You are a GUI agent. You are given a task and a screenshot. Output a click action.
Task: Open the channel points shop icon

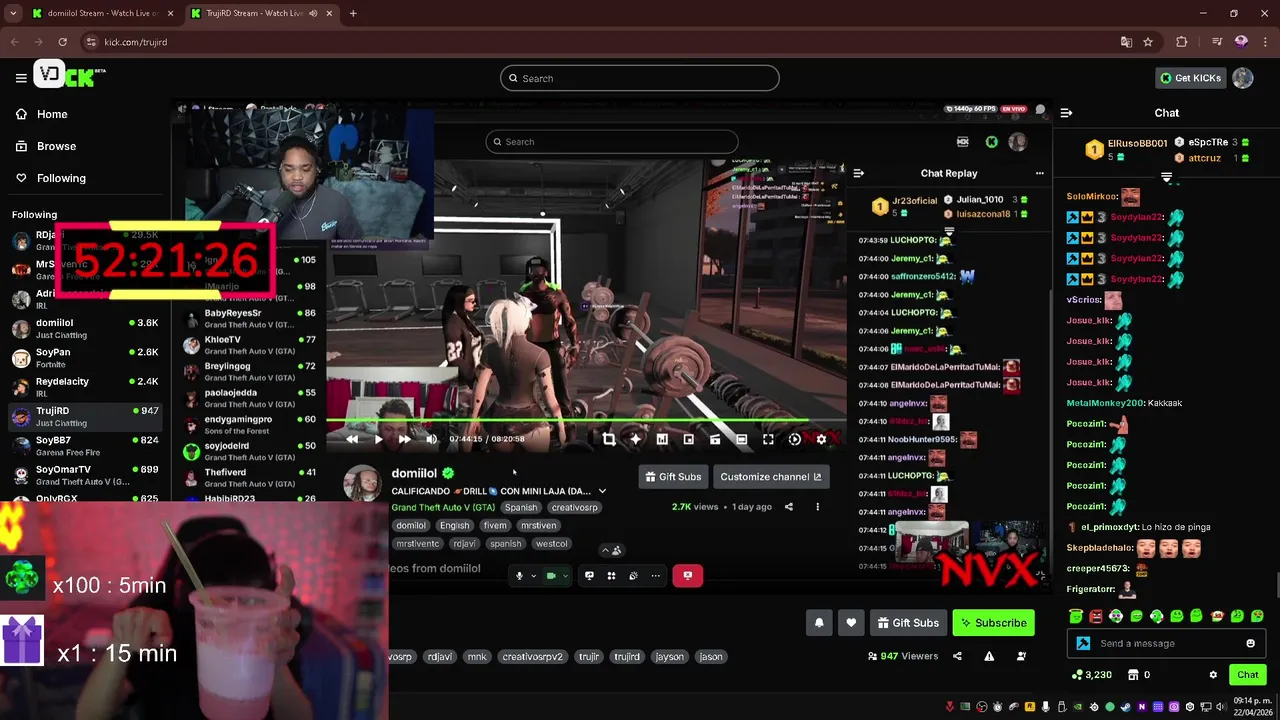point(1133,675)
